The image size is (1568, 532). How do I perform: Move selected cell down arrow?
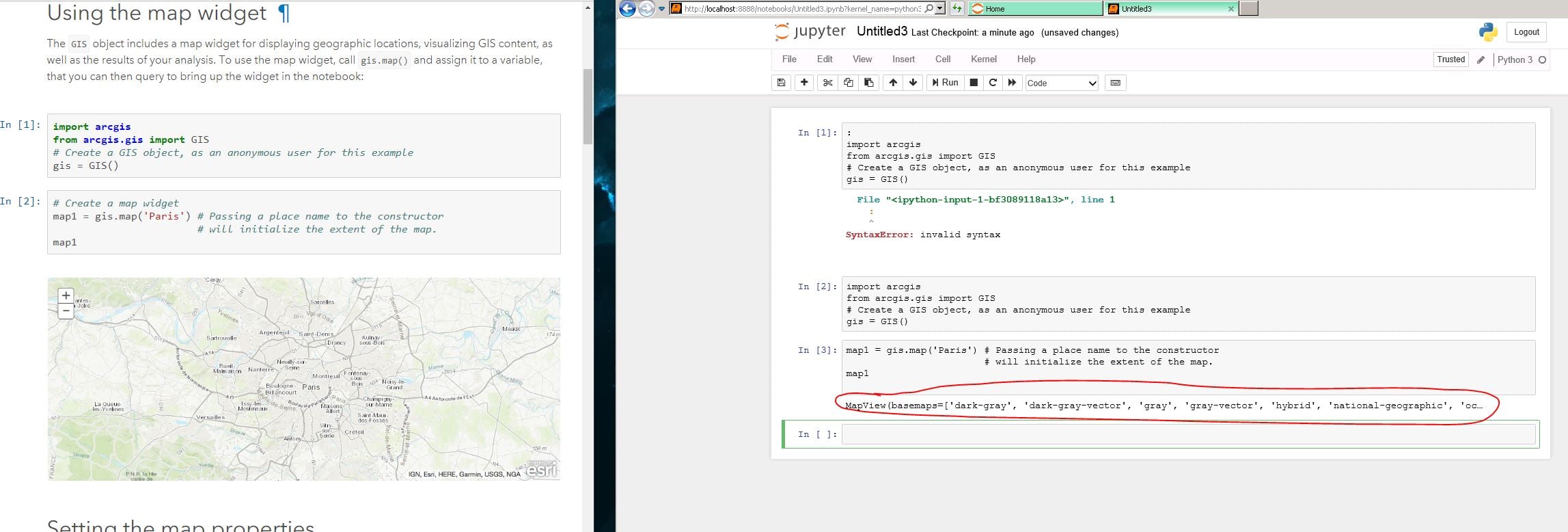[913, 83]
